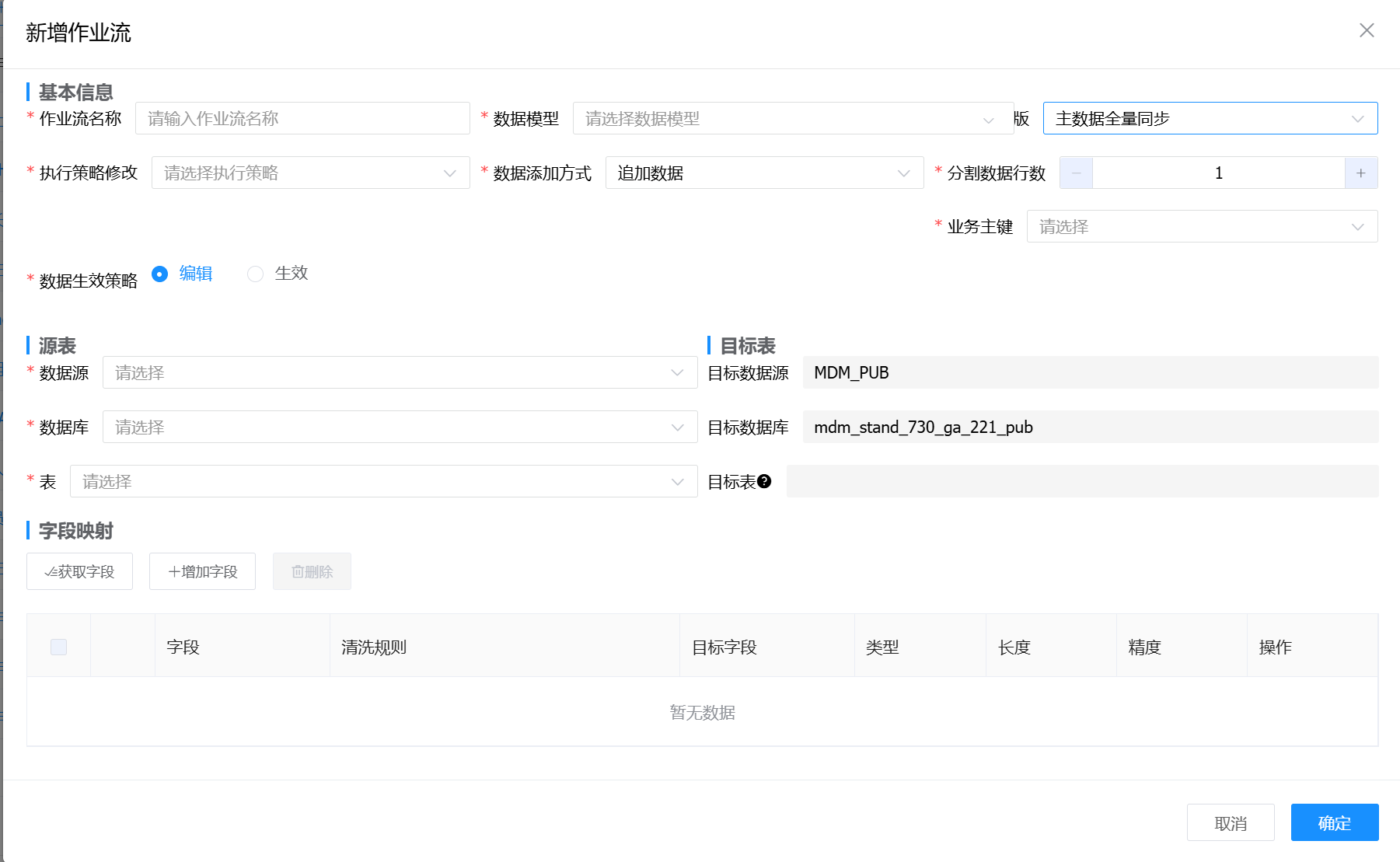
Task: Open the 执行策略 dropdown
Action: [310, 173]
